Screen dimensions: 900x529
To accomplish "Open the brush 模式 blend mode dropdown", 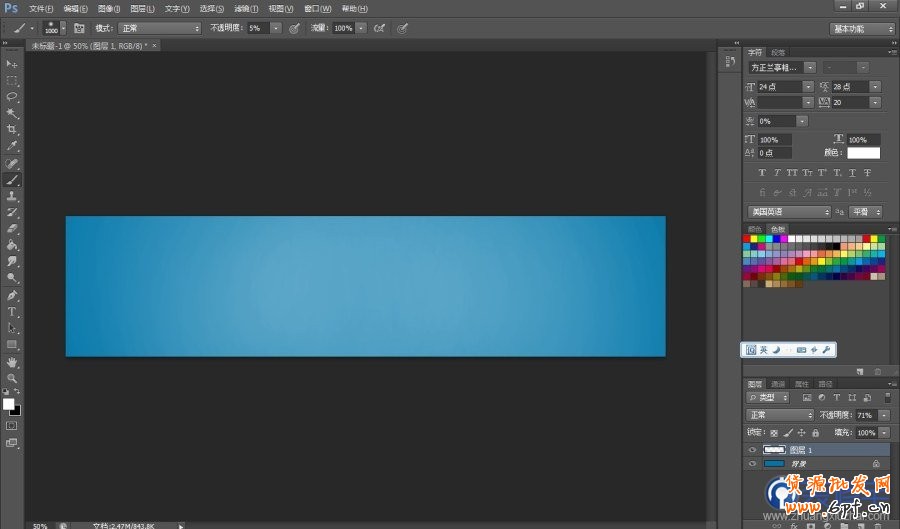I will 160,28.
